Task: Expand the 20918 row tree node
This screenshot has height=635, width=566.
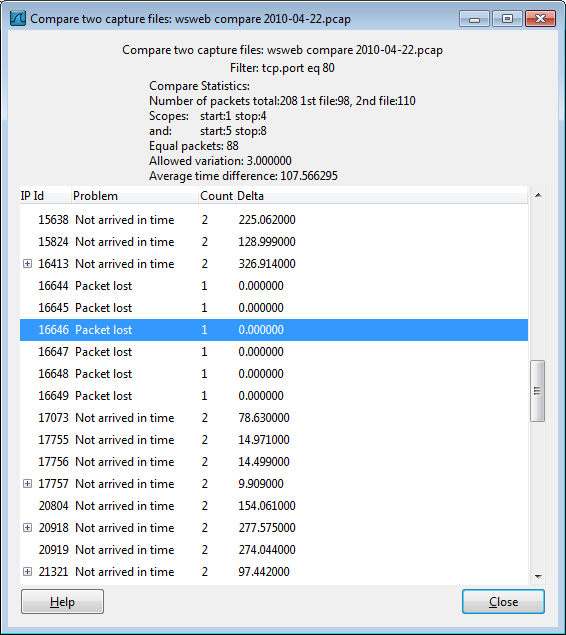Action: (x=27, y=528)
